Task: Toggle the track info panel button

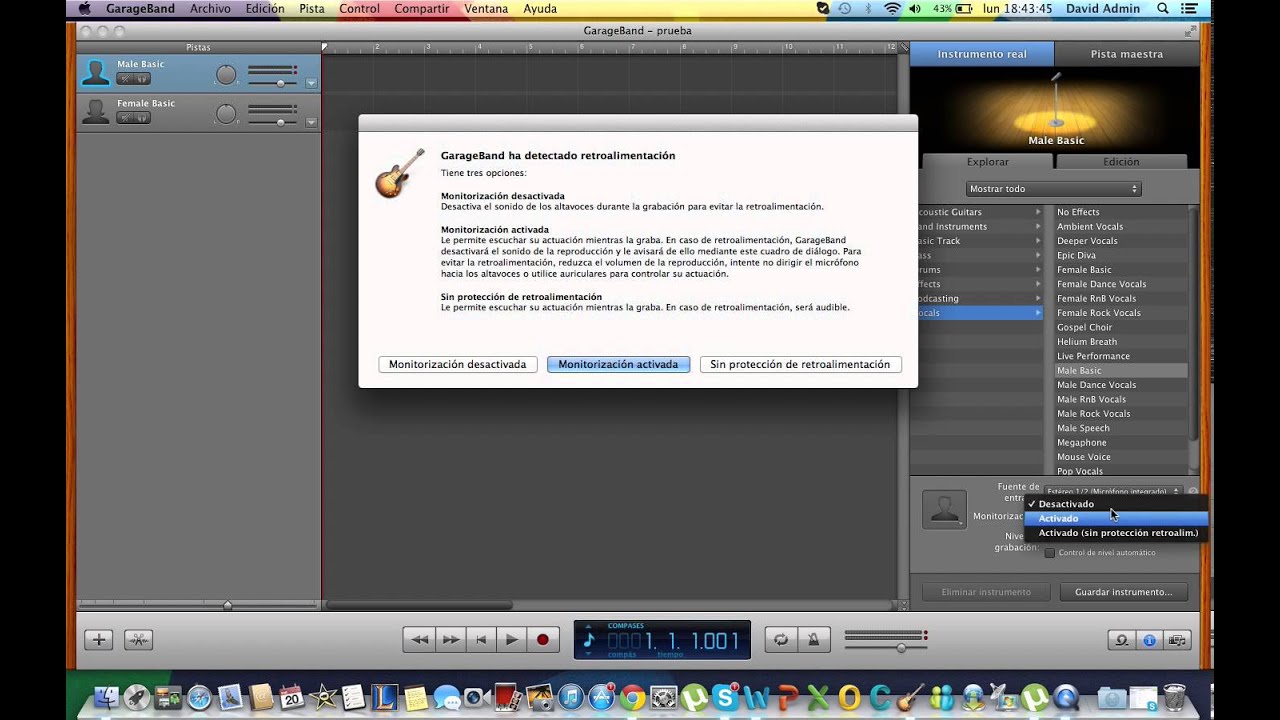Action: click(x=1150, y=640)
